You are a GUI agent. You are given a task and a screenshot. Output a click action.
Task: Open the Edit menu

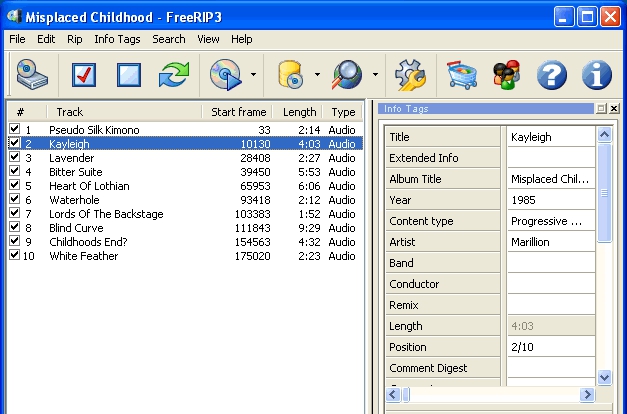pyautogui.click(x=46, y=39)
